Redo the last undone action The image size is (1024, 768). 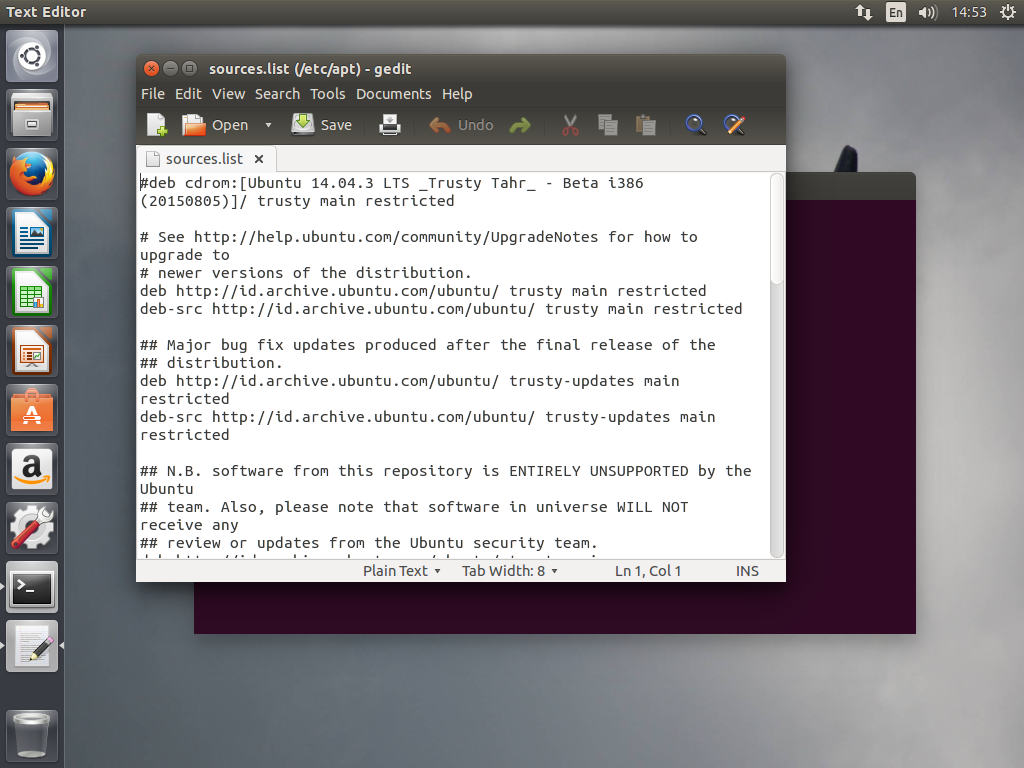tap(520, 125)
